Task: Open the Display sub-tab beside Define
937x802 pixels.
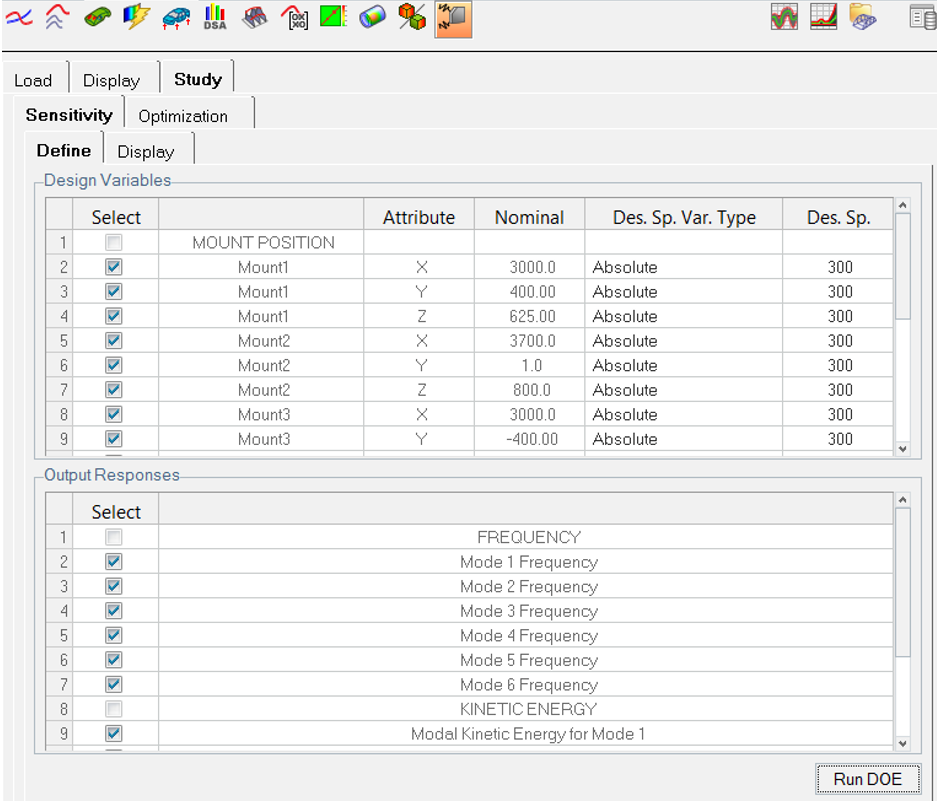Action: click(146, 152)
